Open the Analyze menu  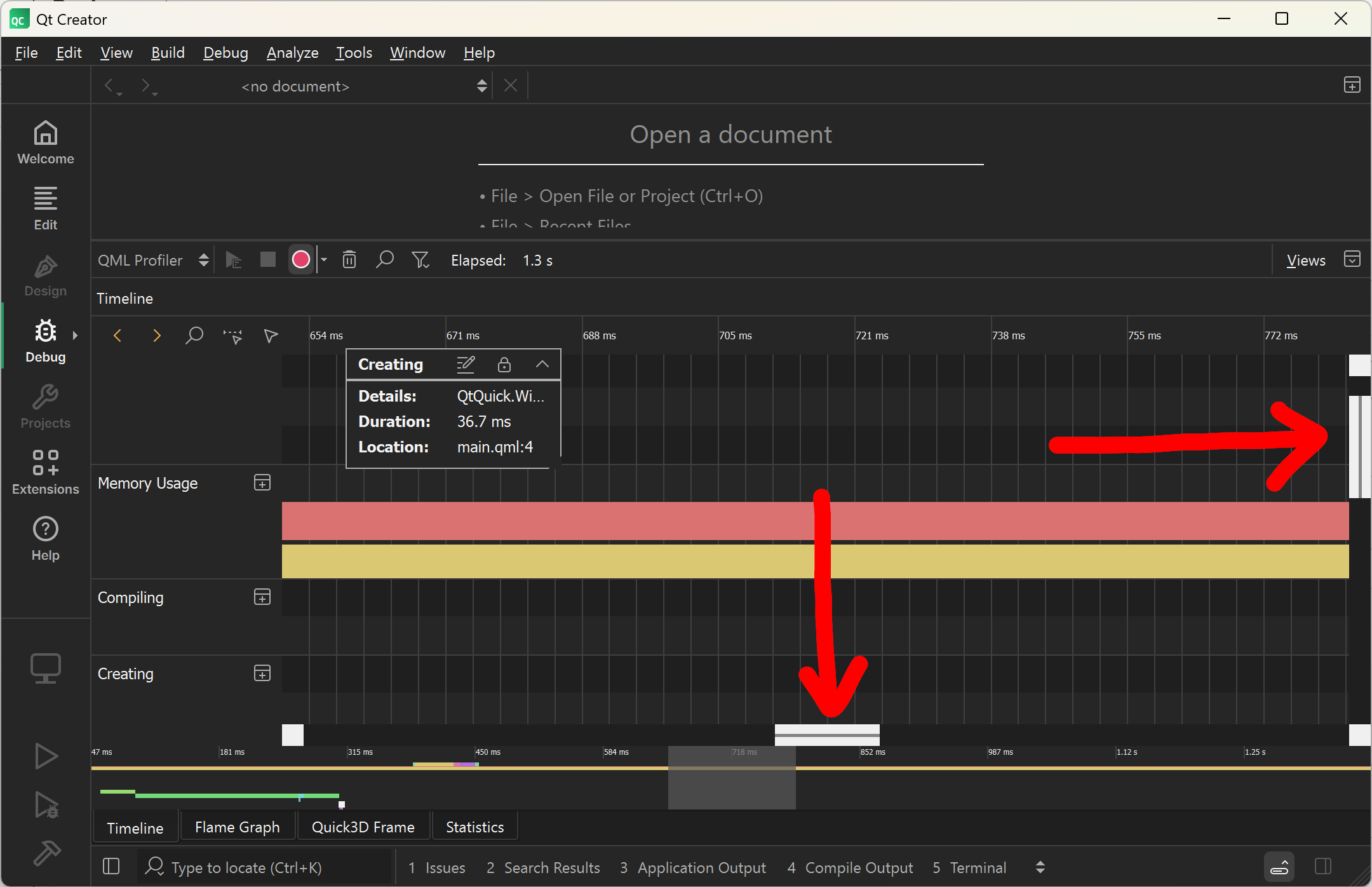coord(292,53)
